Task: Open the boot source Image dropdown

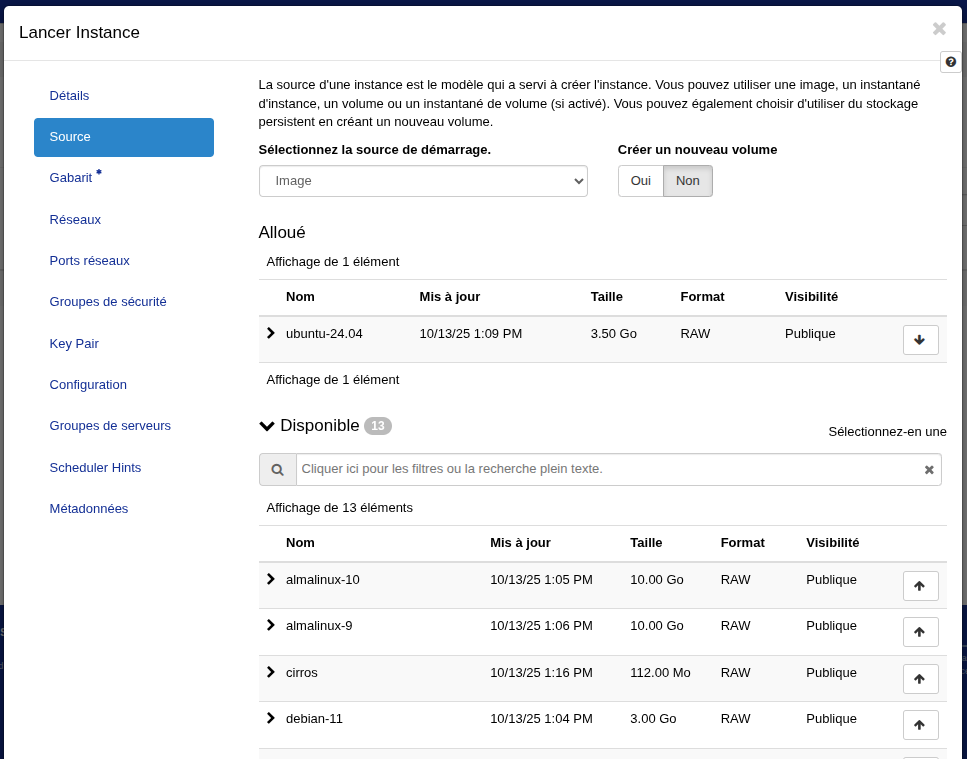Action: pos(423,181)
